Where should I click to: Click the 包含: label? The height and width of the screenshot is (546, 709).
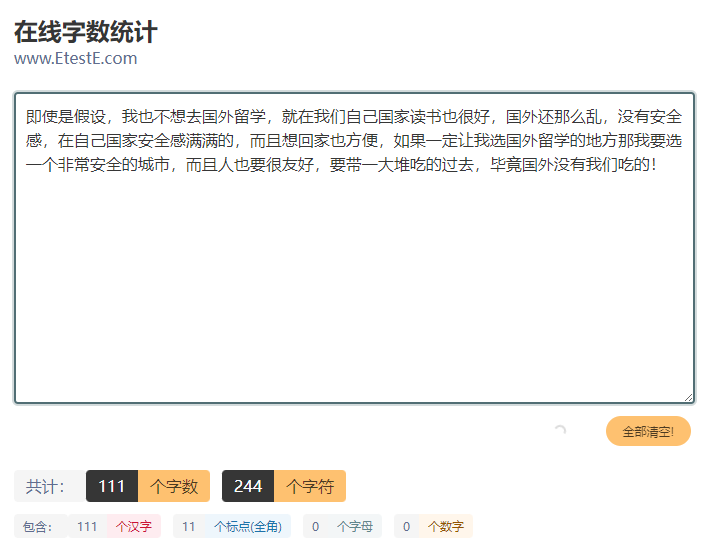(x=41, y=526)
